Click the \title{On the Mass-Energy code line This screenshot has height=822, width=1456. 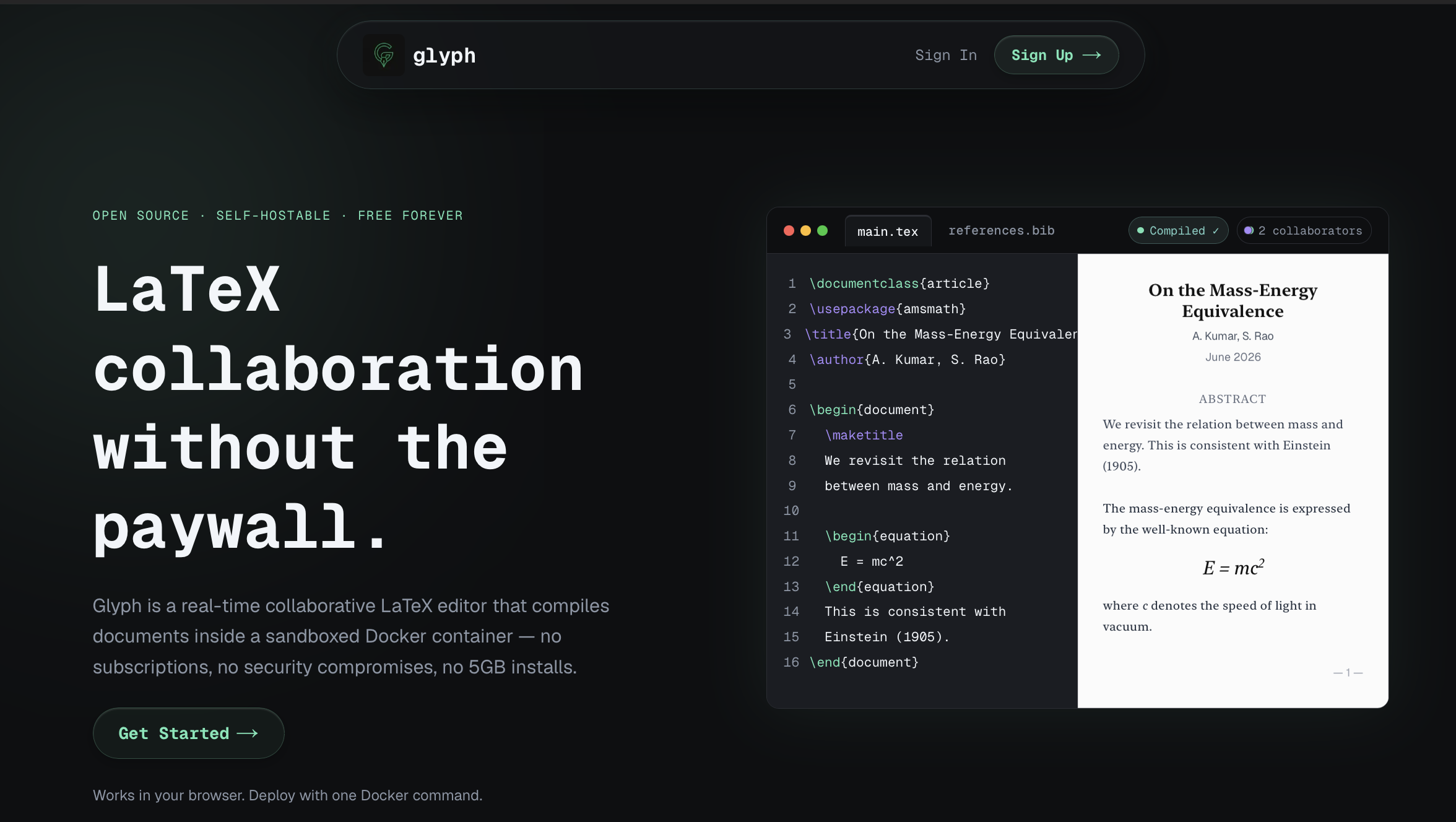941,334
